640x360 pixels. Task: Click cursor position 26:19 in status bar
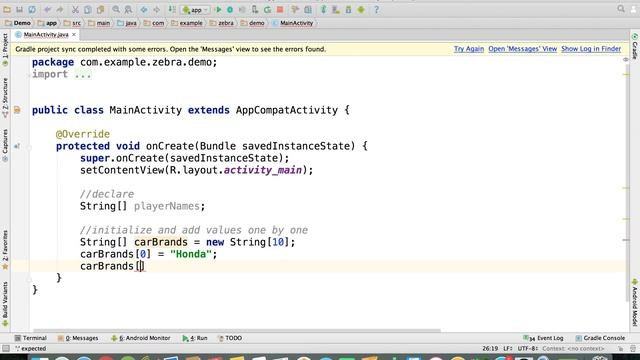click(490, 349)
